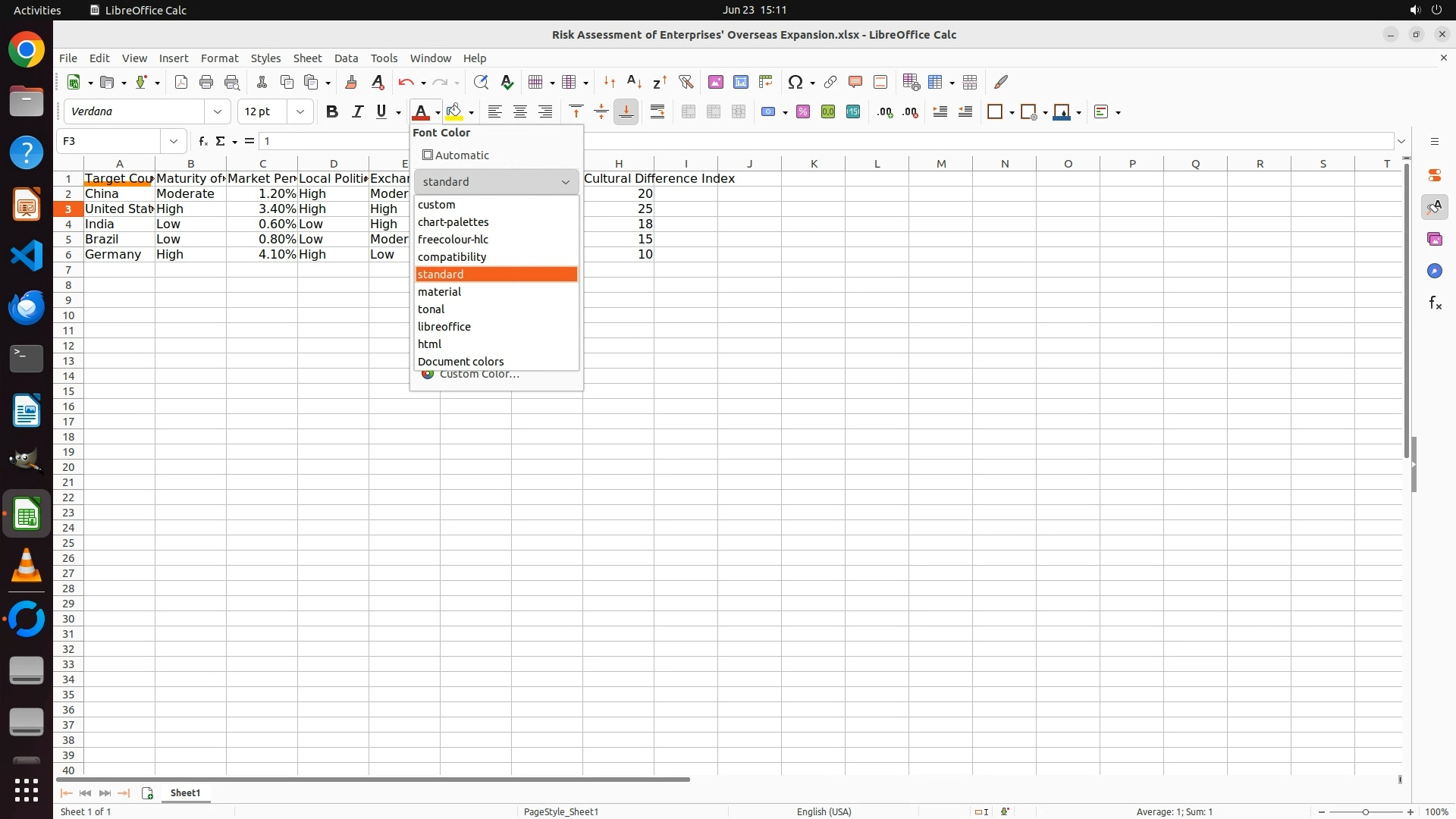Open the Sheet1 tab
Image resolution: width=1456 pixels, height=819 pixels.
(185, 792)
